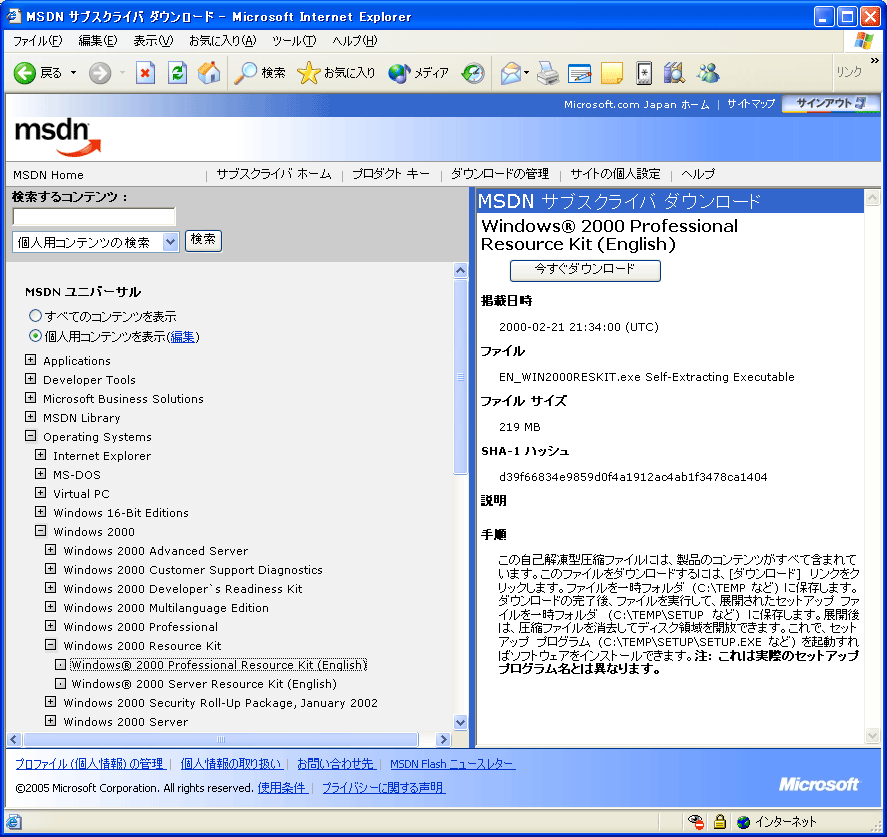Open the Mail toolbar icon
This screenshot has height=837, width=887.
(512, 73)
